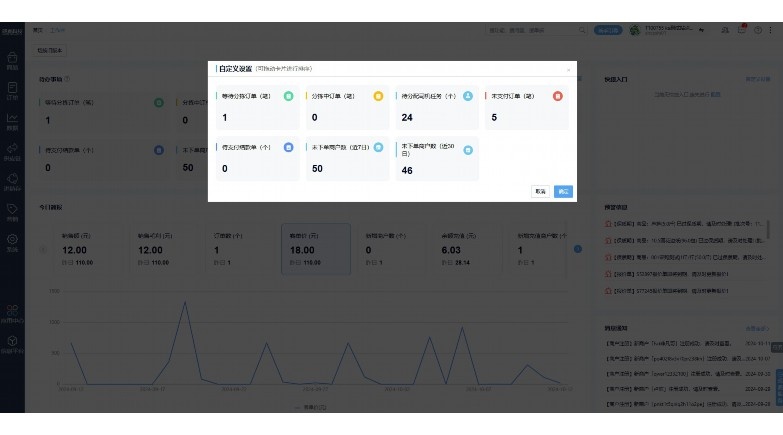783x435 pixels.
Task: Click the blue link in the quick-entry hint text
Action: coord(716,94)
